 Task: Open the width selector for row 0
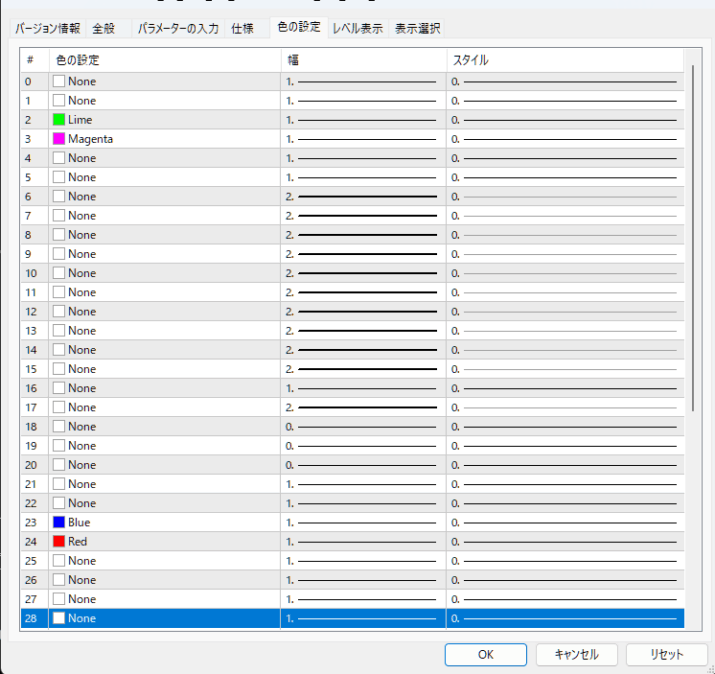point(363,82)
